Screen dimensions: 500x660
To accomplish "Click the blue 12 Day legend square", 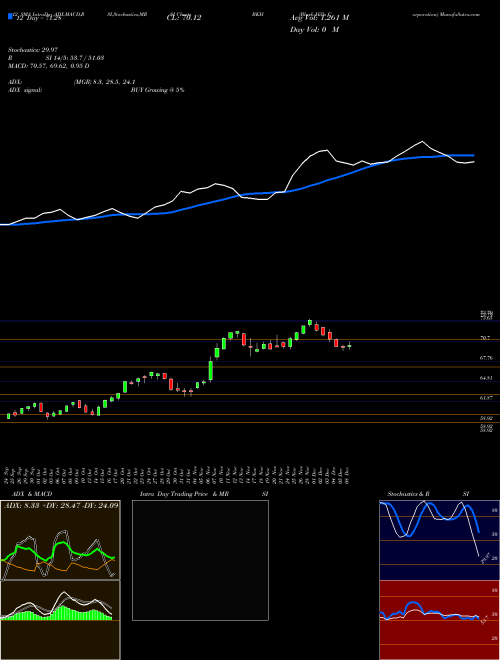I will point(11,17).
